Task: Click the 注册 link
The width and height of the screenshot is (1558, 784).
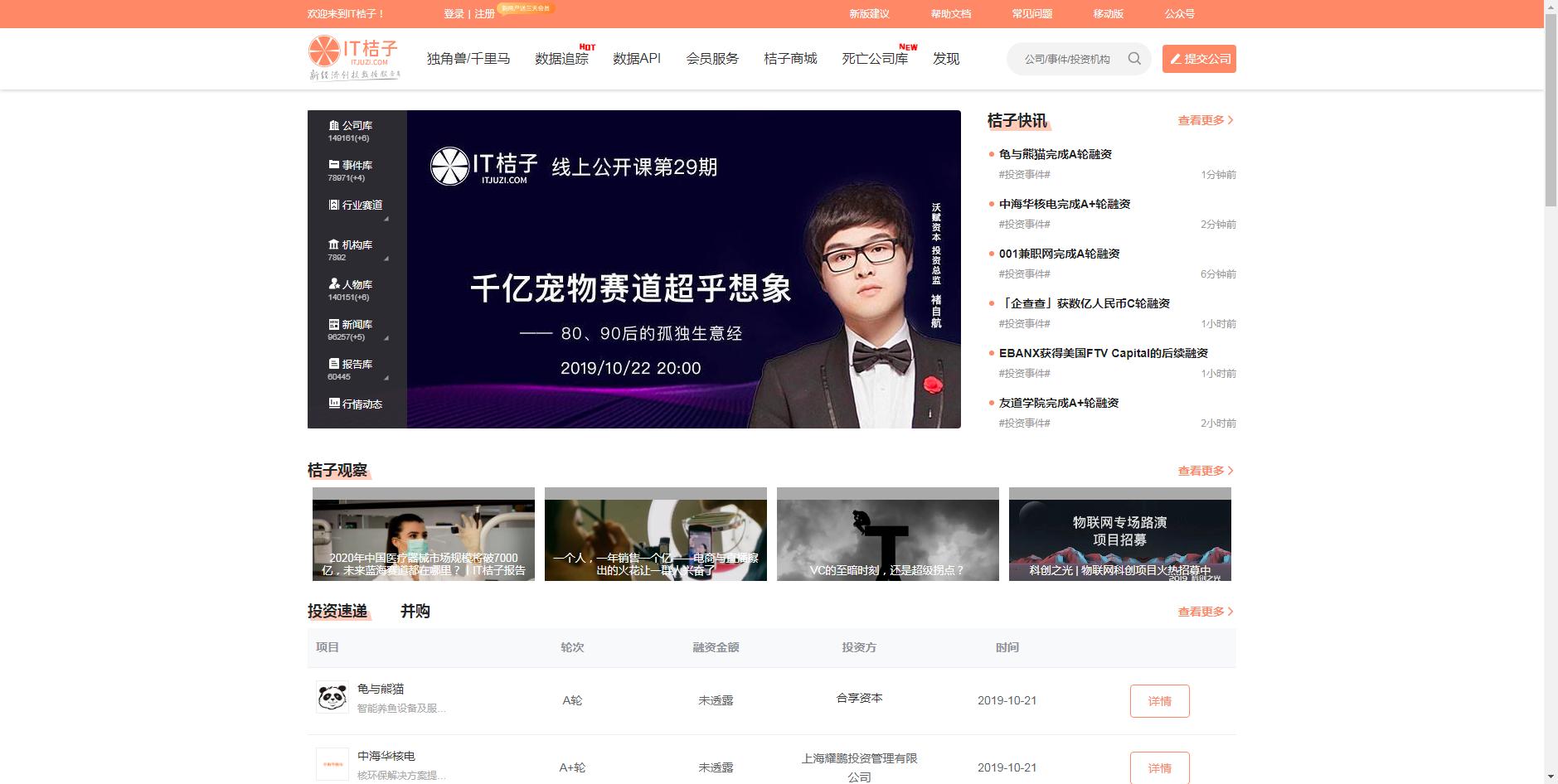Action: pyautogui.click(x=484, y=14)
